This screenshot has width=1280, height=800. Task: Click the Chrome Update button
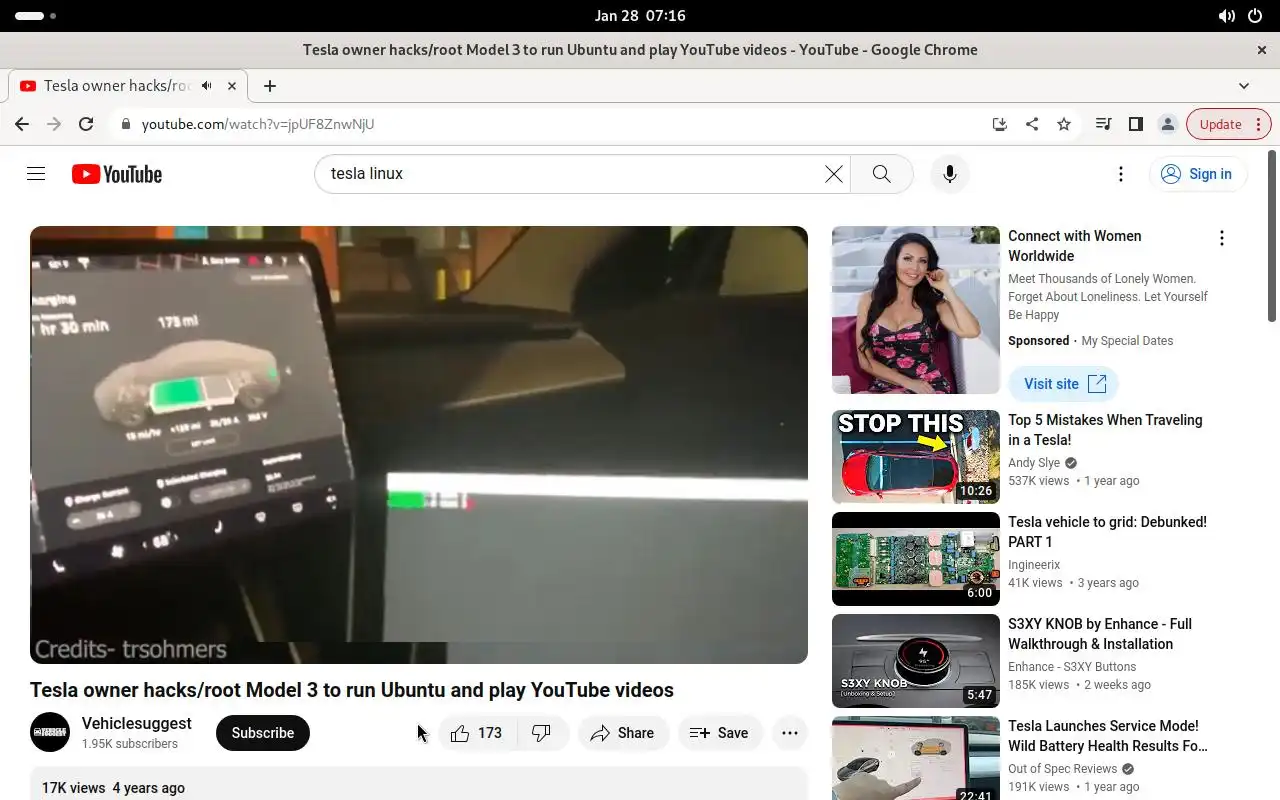(x=1229, y=124)
